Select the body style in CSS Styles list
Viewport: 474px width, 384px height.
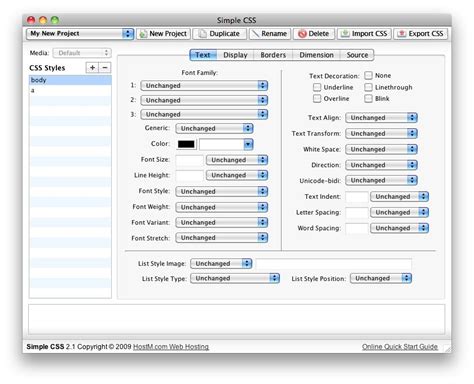pos(70,80)
